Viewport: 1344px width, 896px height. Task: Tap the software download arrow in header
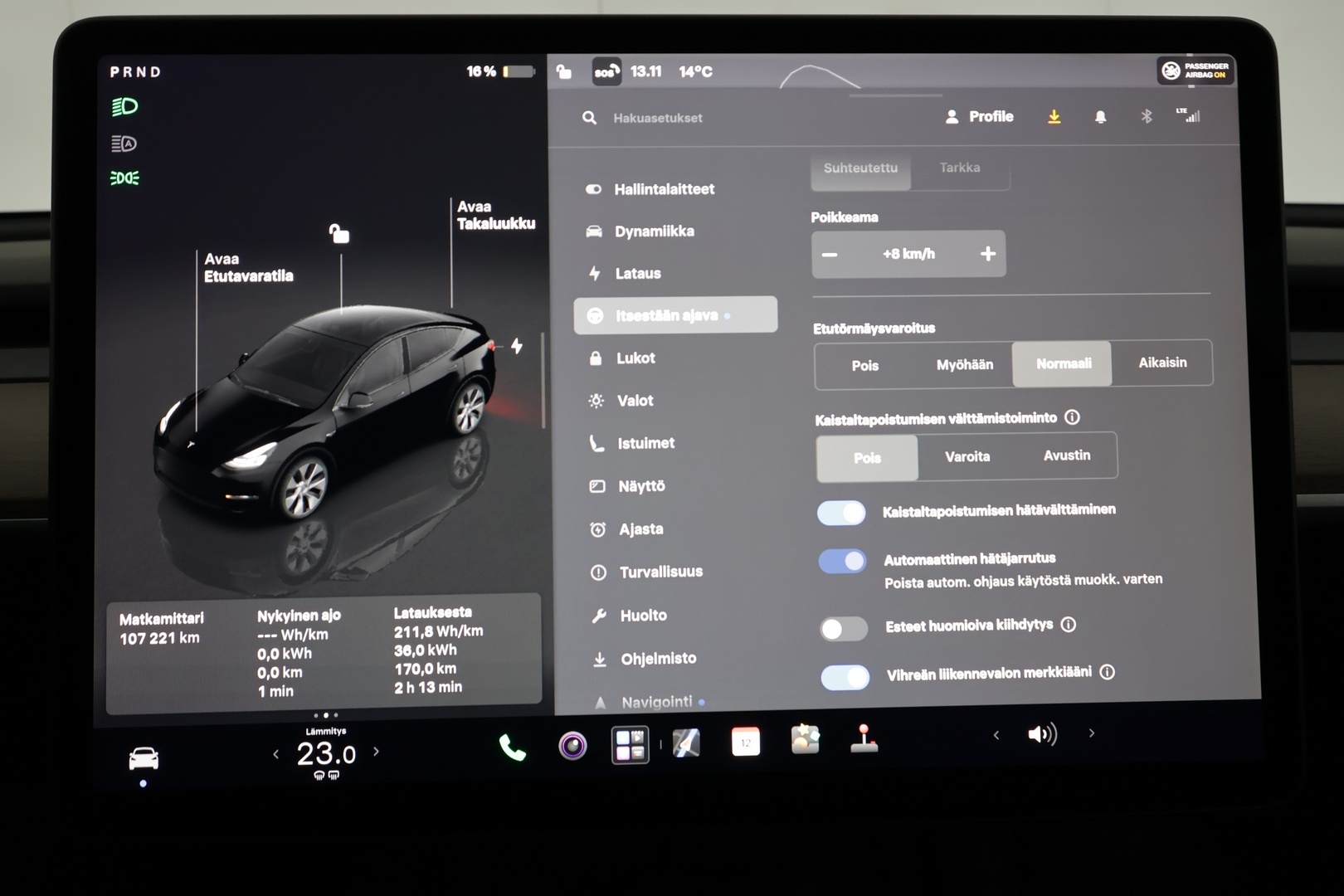pos(1054,117)
